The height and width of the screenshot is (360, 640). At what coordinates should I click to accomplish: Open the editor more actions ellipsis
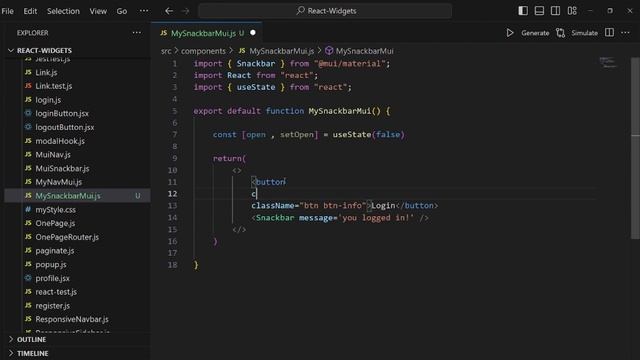click(x=625, y=33)
